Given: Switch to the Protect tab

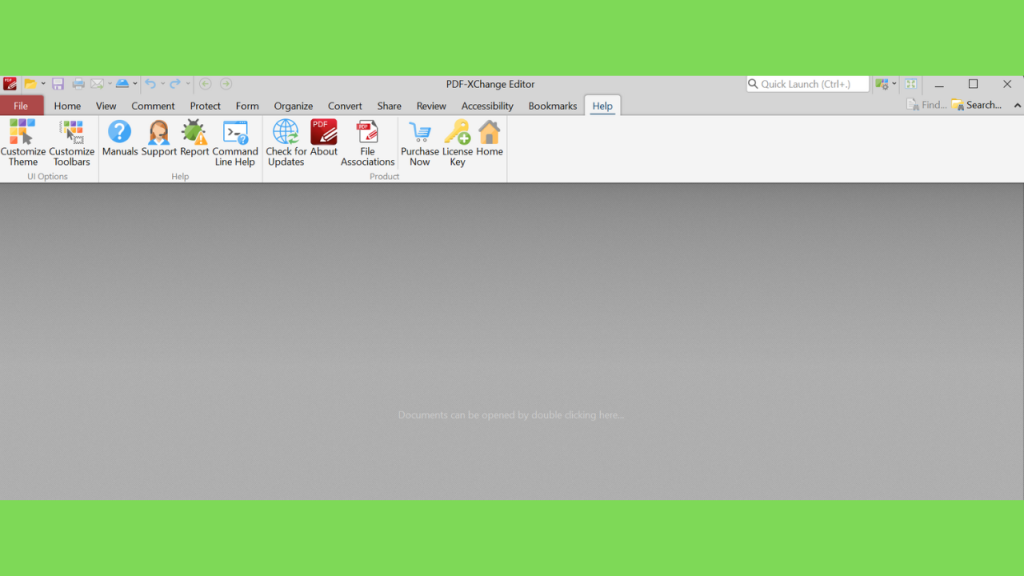Looking at the screenshot, I should click(205, 106).
